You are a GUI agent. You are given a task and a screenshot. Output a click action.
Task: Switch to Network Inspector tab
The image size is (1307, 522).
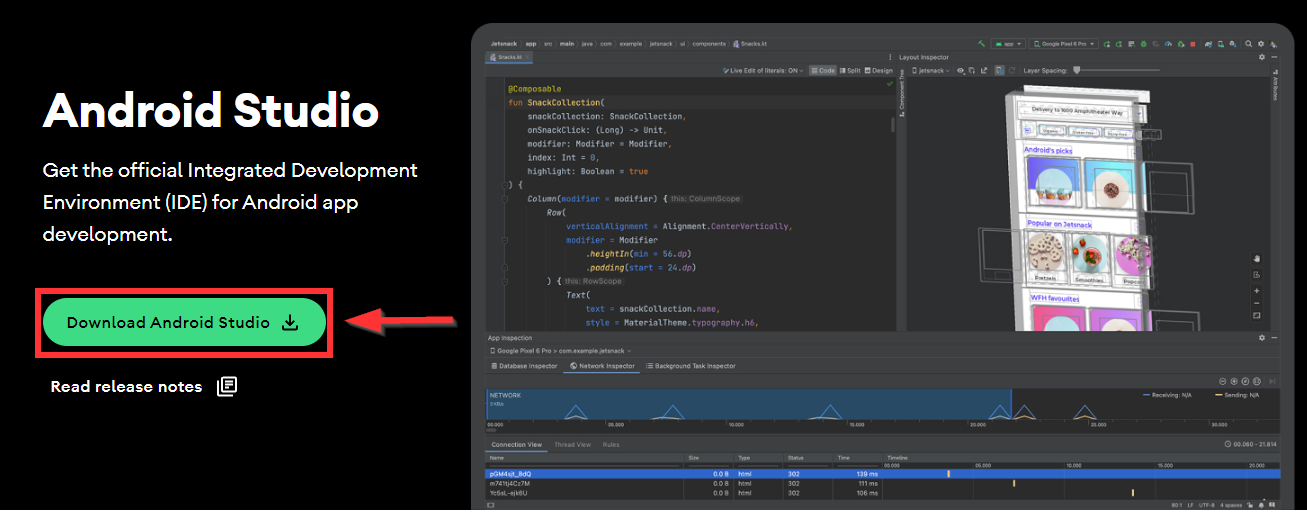pyautogui.click(x=602, y=366)
